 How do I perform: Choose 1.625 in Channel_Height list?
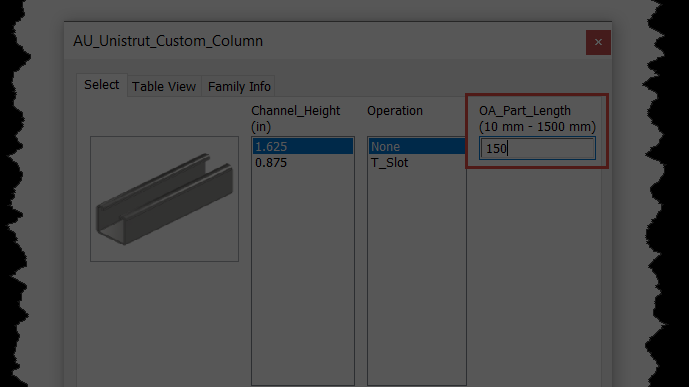coord(303,146)
